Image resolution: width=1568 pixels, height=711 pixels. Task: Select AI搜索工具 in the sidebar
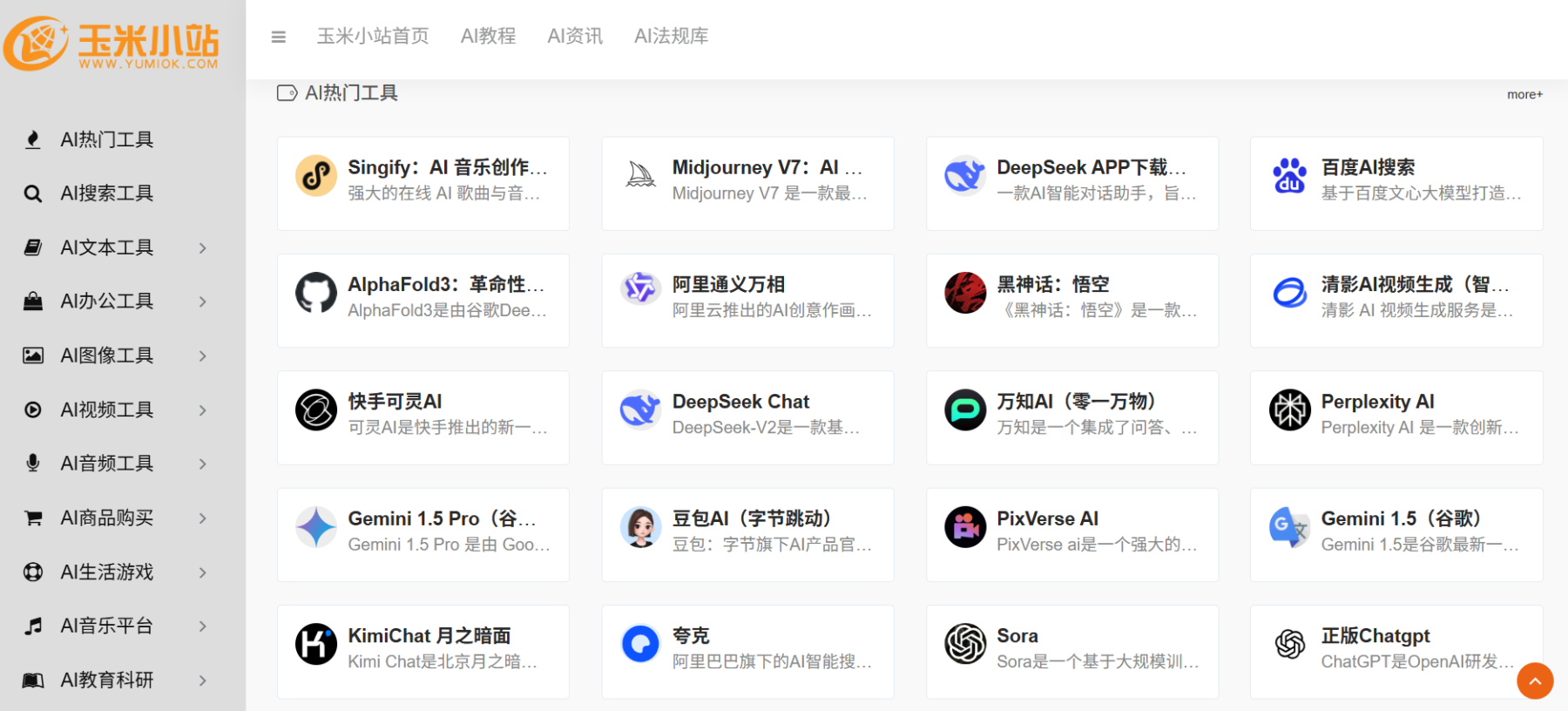(x=106, y=193)
